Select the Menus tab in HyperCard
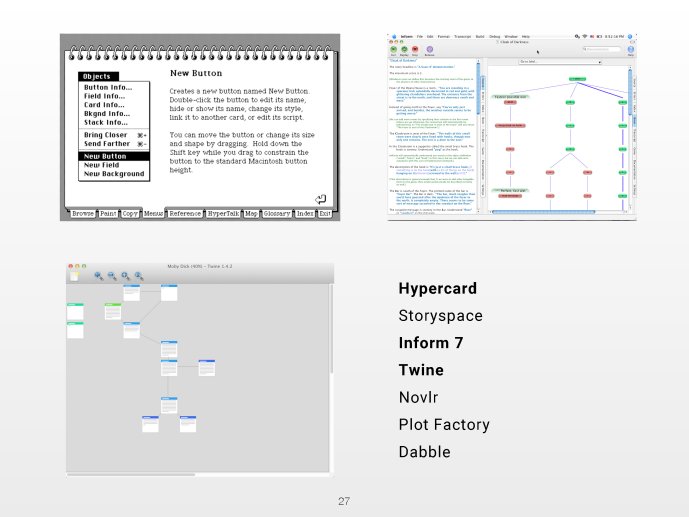The height and width of the screenshot is (517, 689). [x=153, y=213]
